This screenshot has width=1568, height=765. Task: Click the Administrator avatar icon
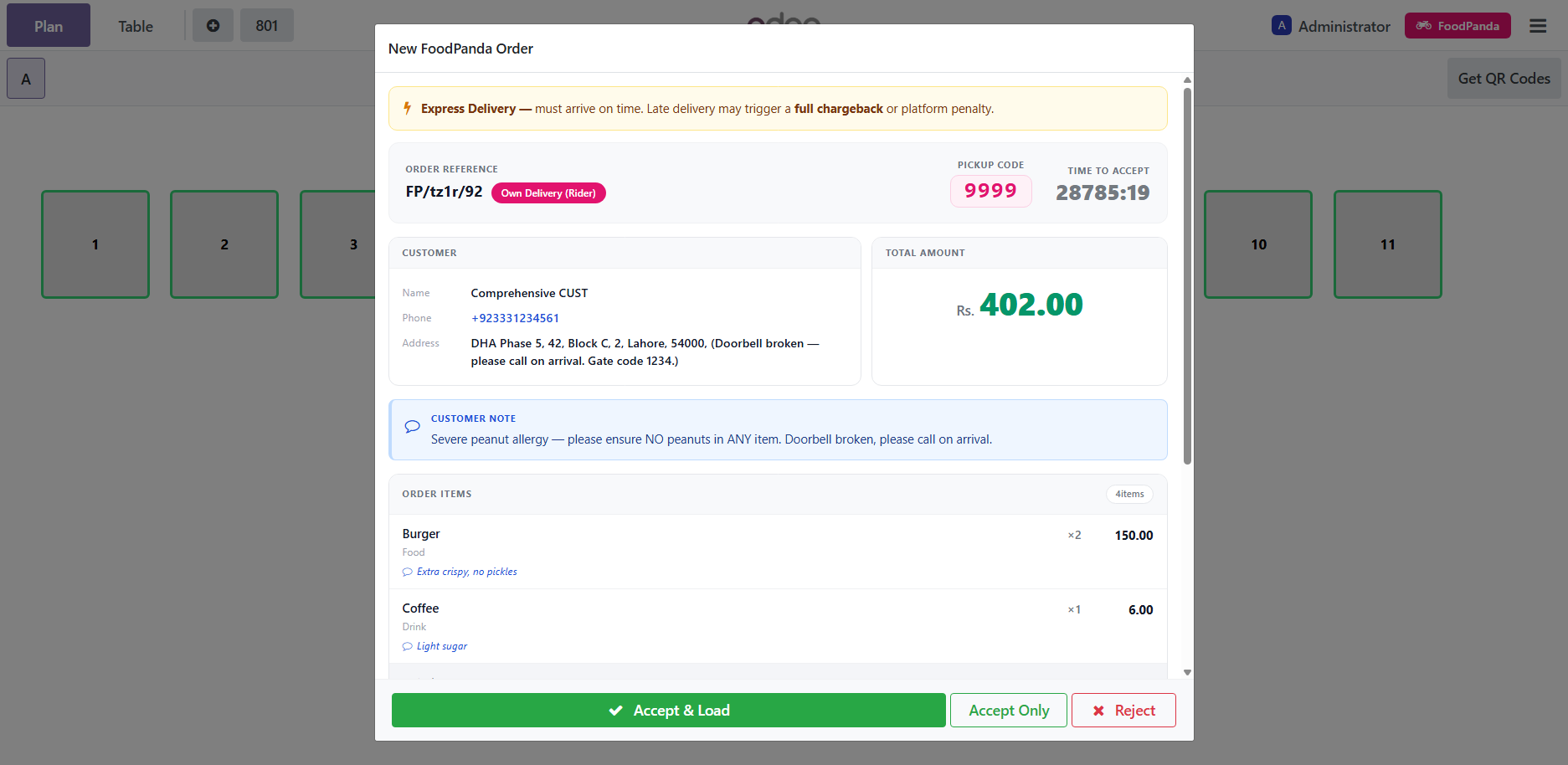pos(1281,26)
